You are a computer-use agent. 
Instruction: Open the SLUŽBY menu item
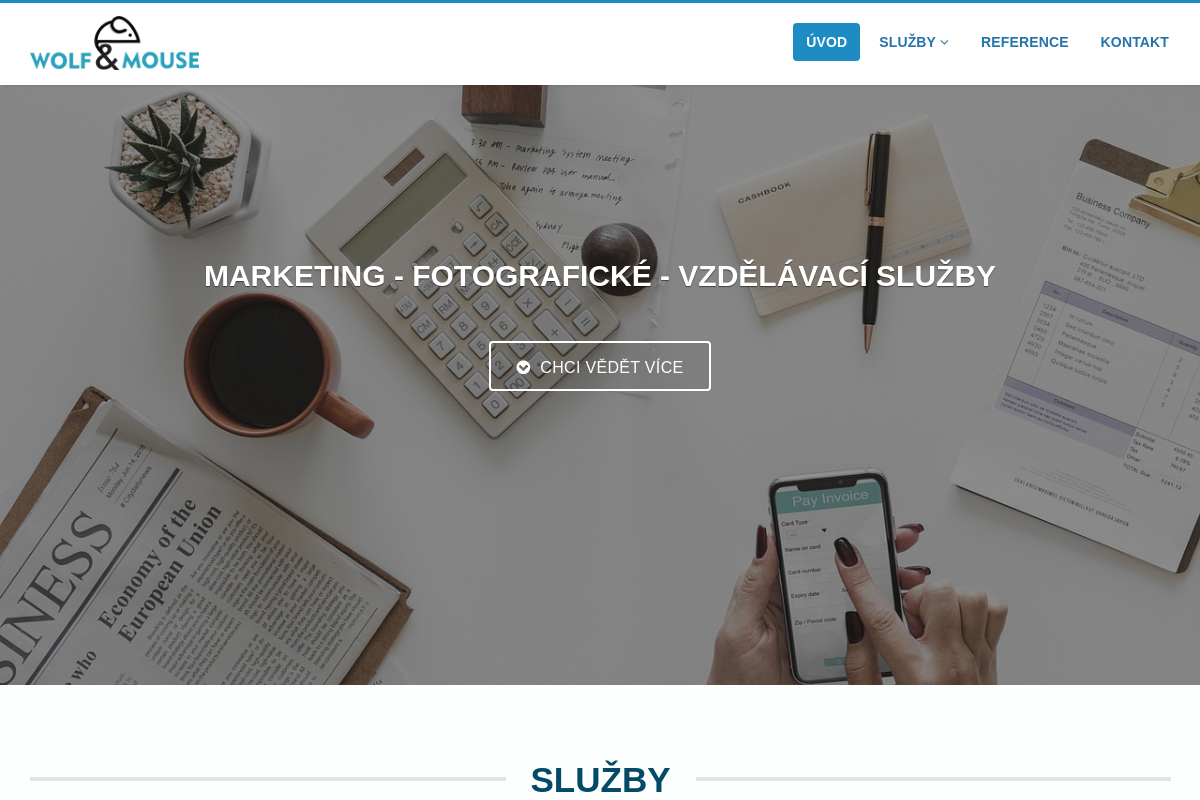point(913,42)
